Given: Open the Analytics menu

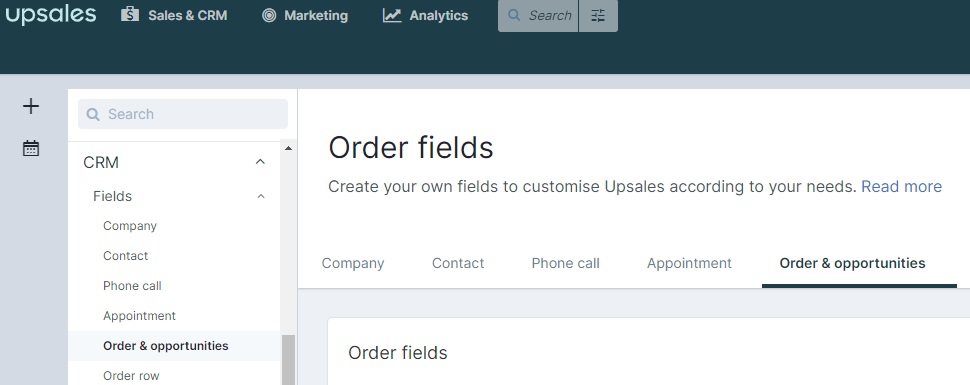Looking at the screenshot, I should [425, 15].
